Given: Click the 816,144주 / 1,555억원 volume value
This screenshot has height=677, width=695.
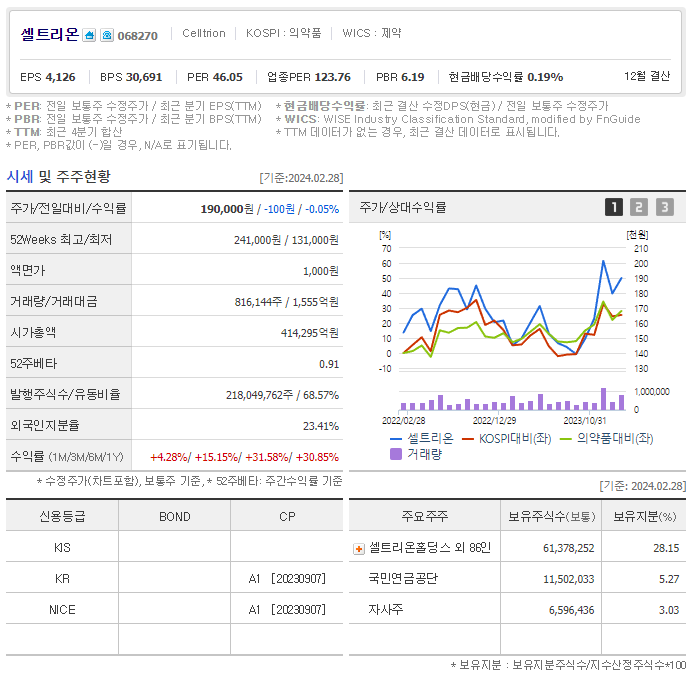Looking at the screenshot, I should coord(287,302).
